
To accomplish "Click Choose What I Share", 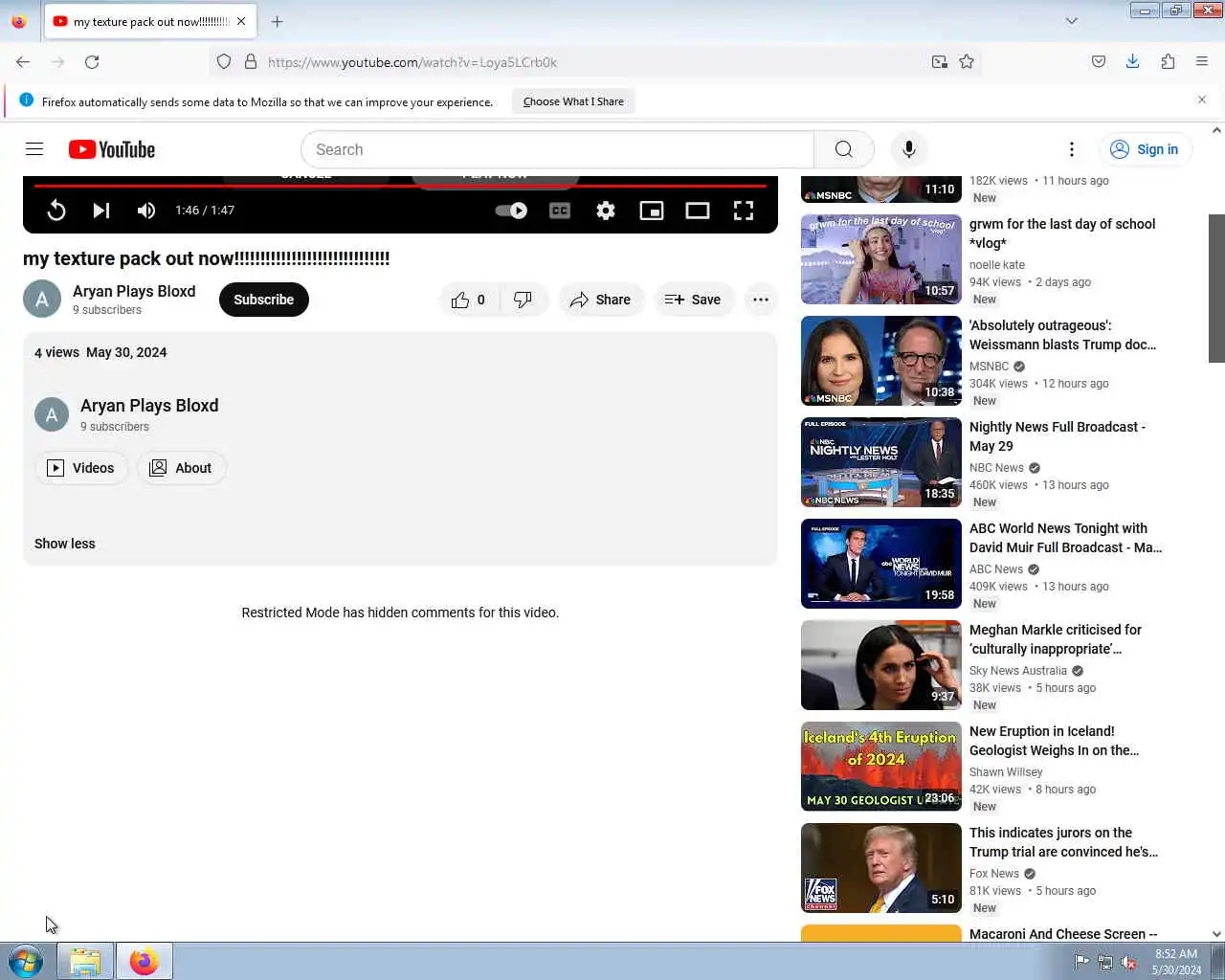I will pos(573,101).
